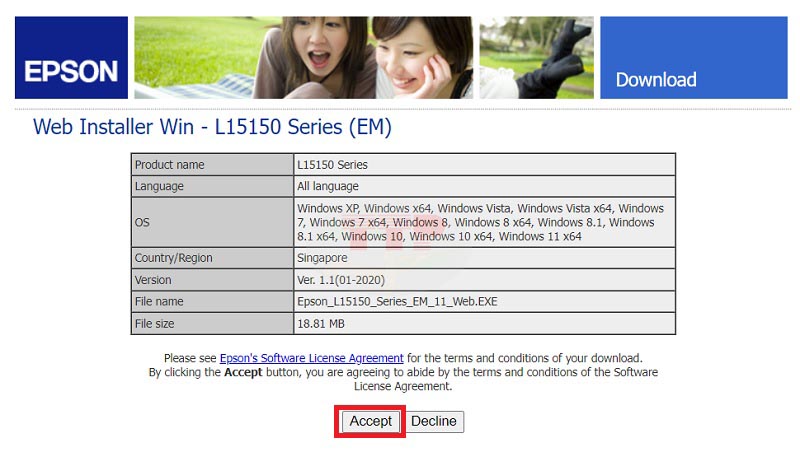Viewport: 800px width, 452px height.
Task: Click the banner photo of black boots
Action: pyautogui.click(x=537, y=58)
